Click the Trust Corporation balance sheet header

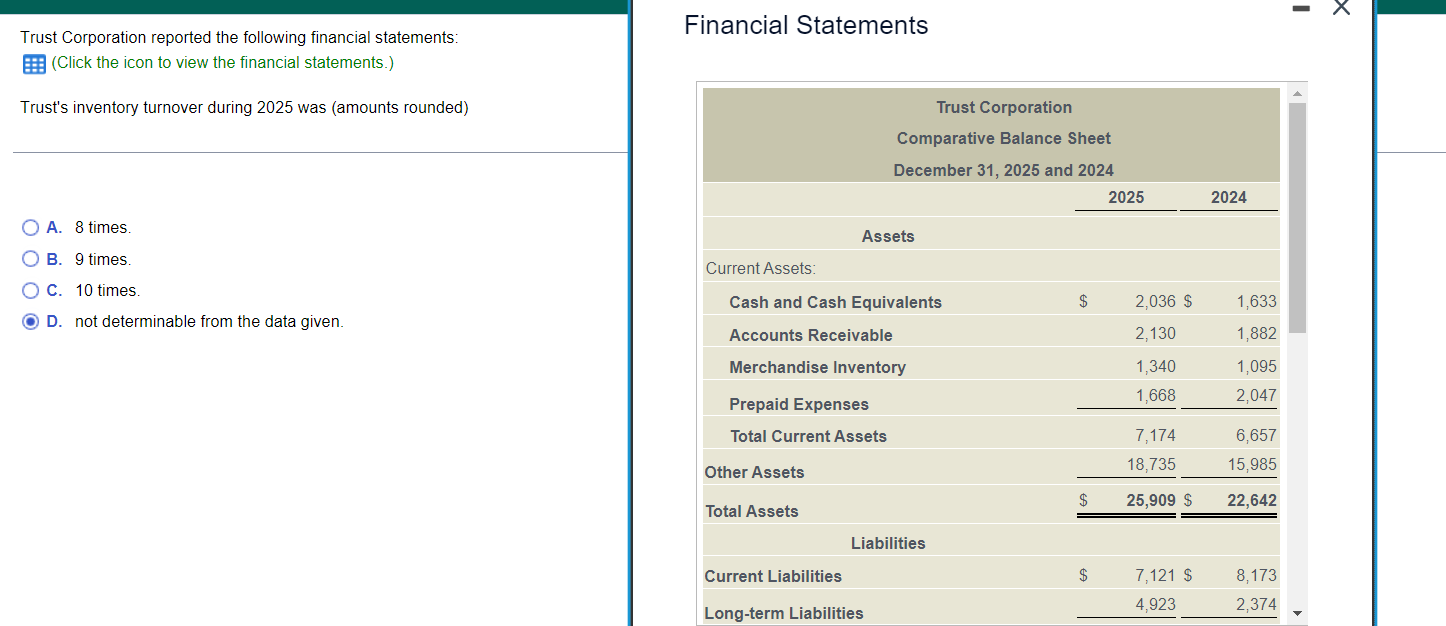(x=1003, y=107)
